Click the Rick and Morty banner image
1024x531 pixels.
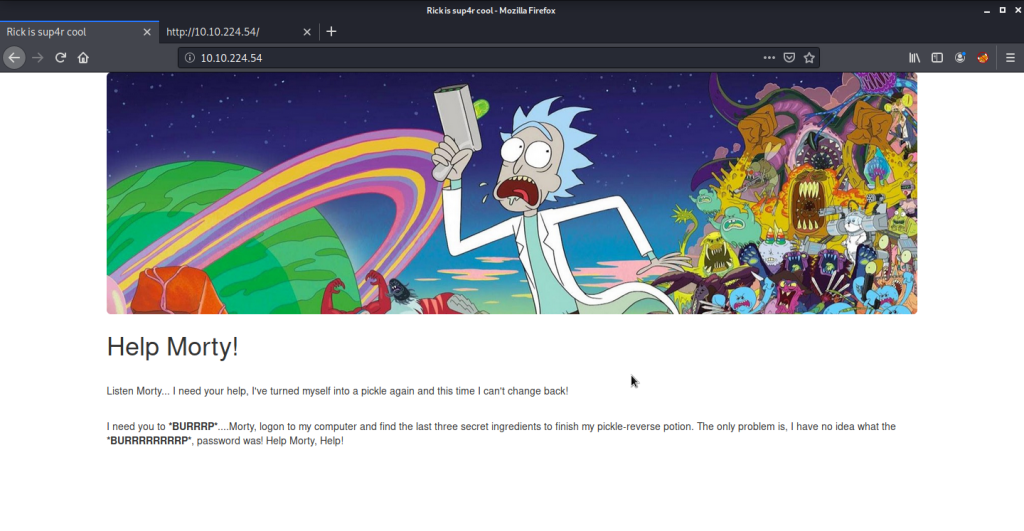point(511,193)
